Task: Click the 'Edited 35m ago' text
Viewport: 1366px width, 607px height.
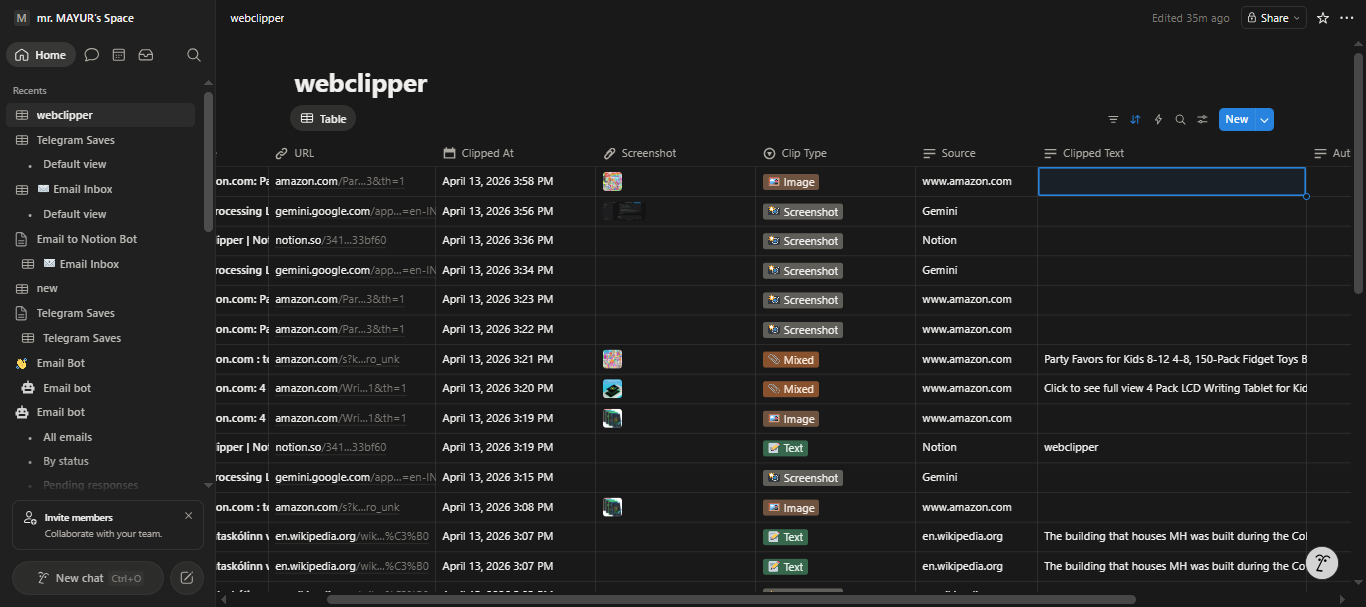Action: [1190, 18]
